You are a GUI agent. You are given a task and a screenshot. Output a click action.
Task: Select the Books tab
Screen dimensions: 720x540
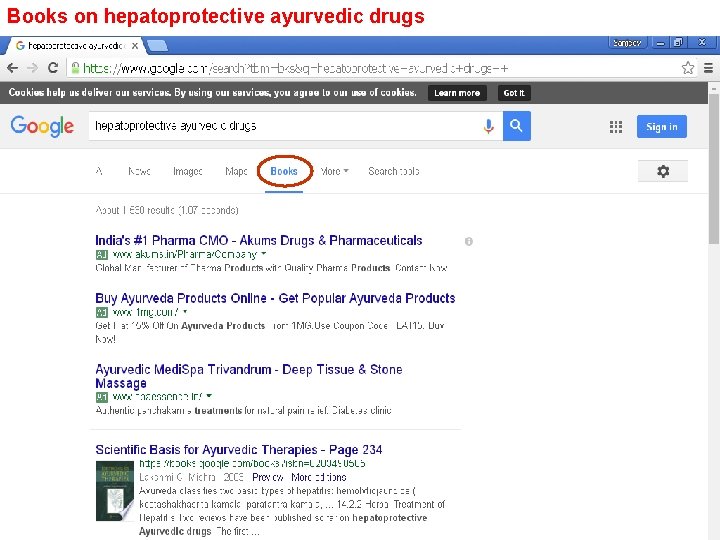(x=284, y=171)
